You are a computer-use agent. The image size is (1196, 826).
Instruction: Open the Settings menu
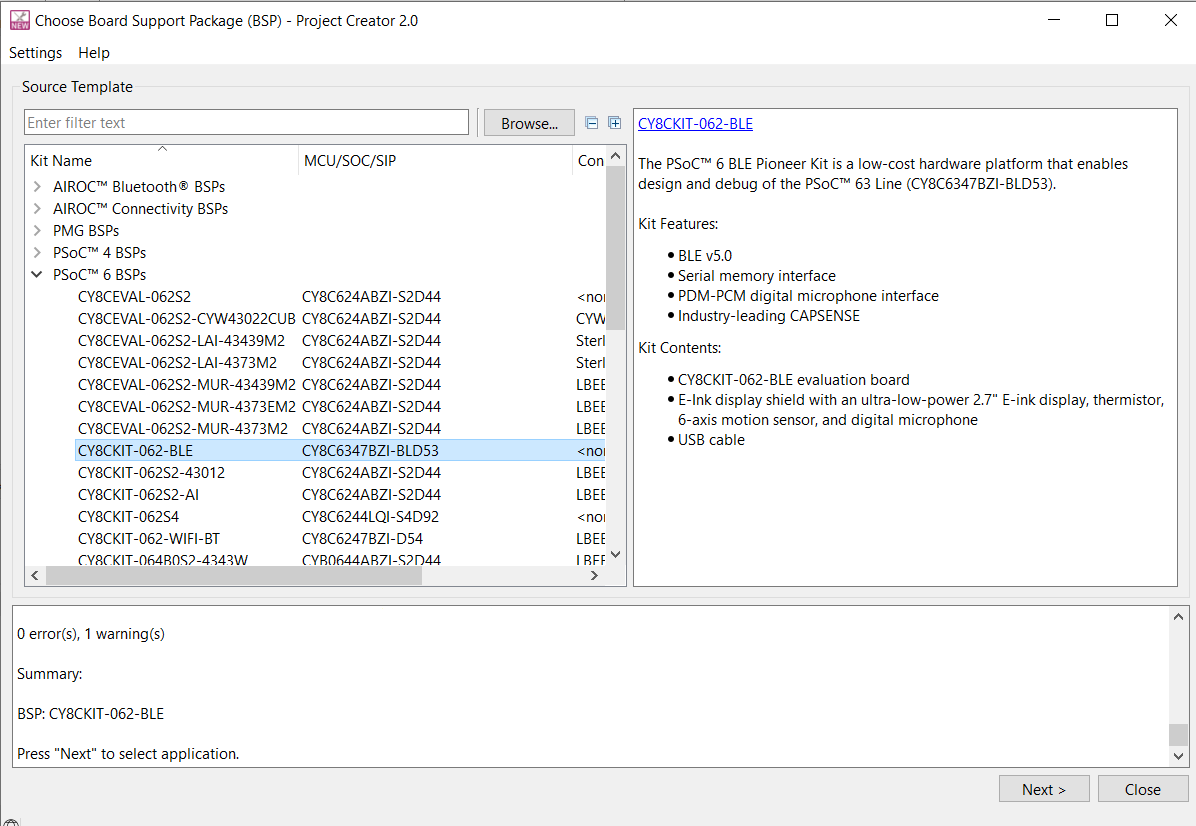(35, 53)
